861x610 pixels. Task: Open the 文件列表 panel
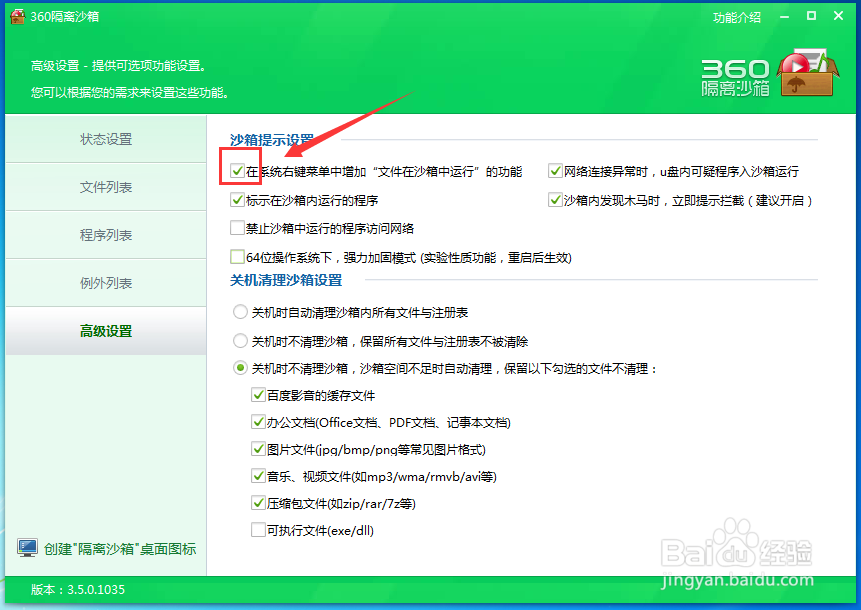pyautogui.click(x=105, y=187)
